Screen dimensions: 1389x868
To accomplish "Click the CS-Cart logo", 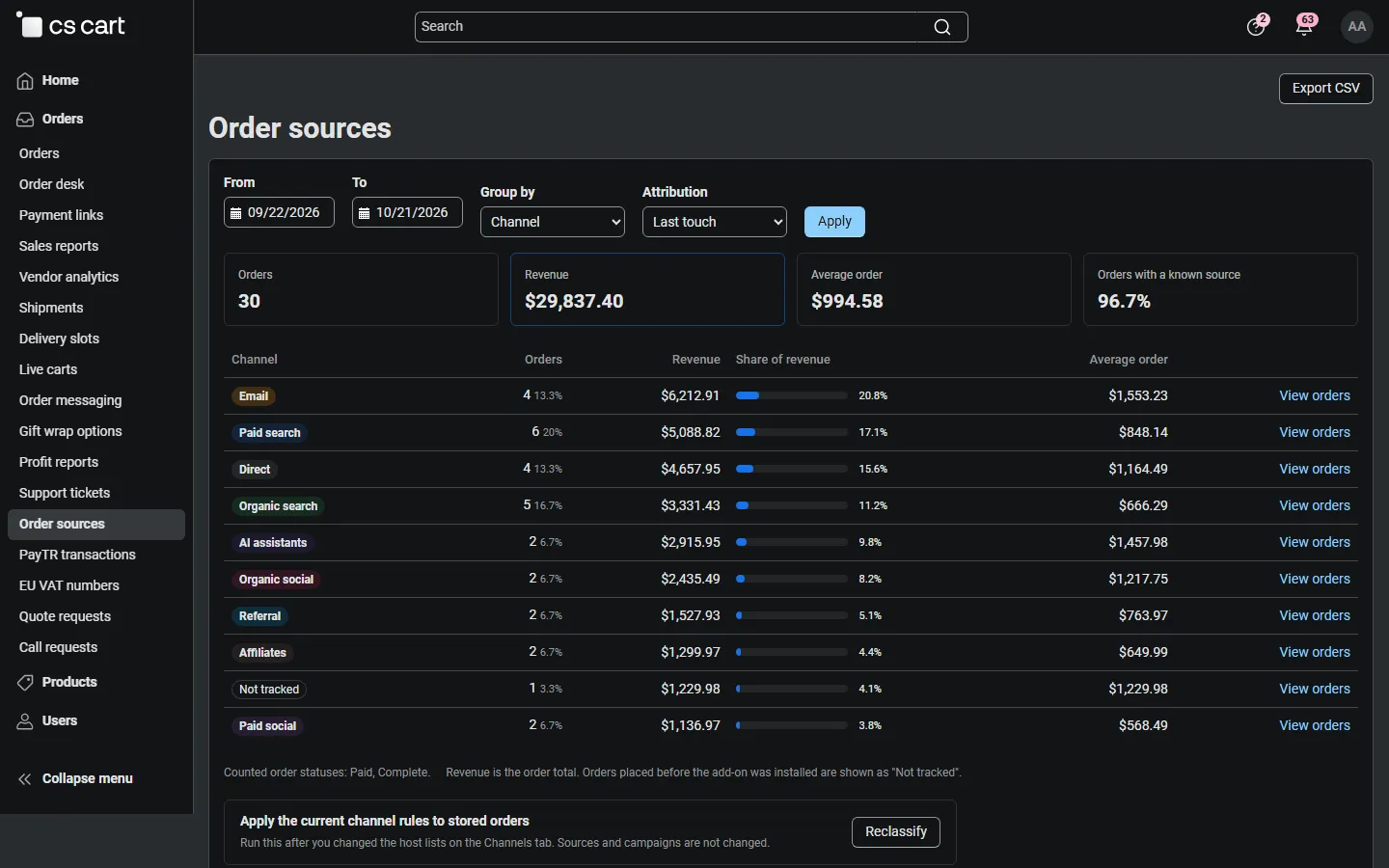I will click(70, 26).
